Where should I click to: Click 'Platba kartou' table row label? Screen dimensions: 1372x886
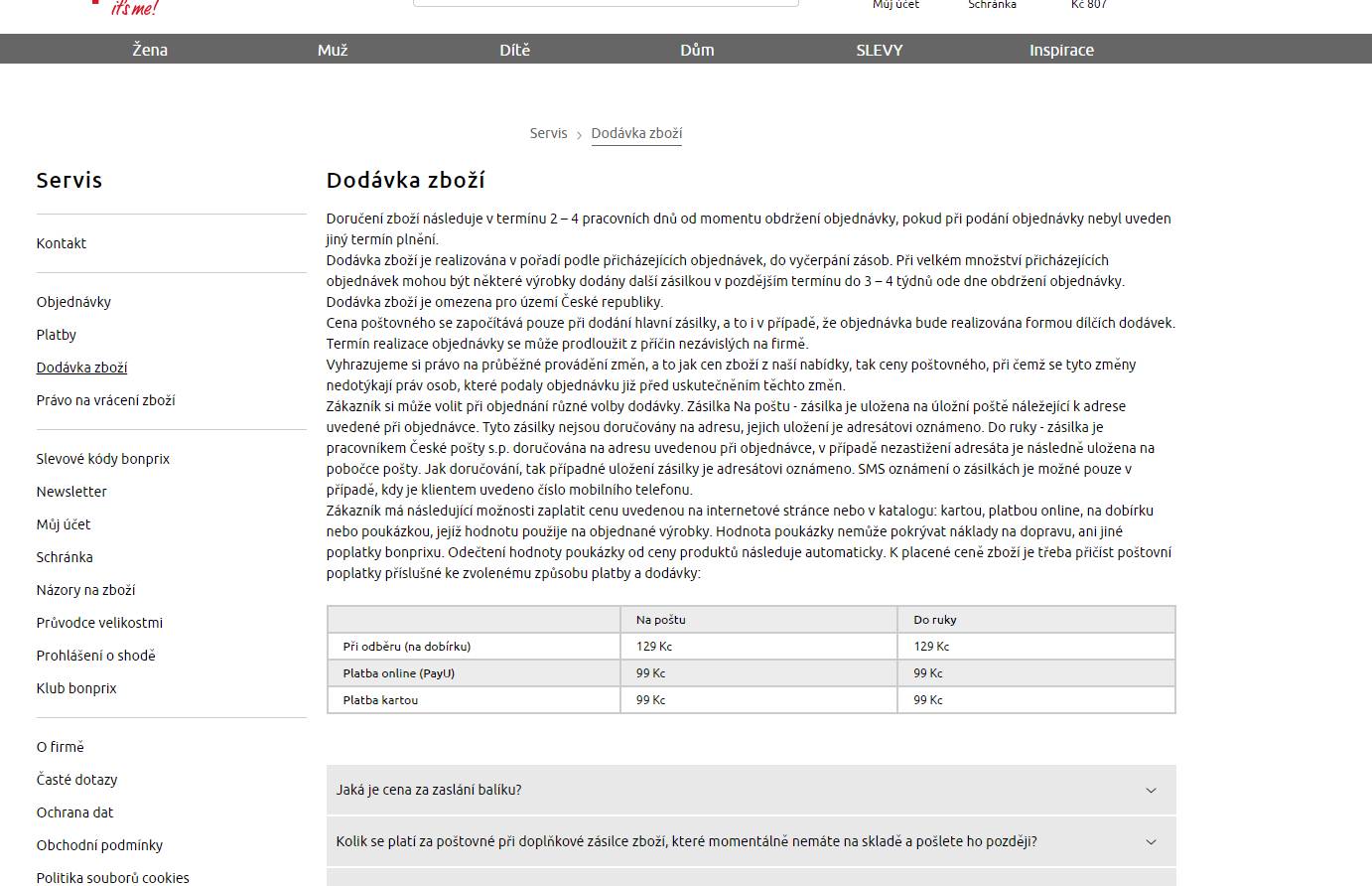pyautogui.click(x=380, y=700)
